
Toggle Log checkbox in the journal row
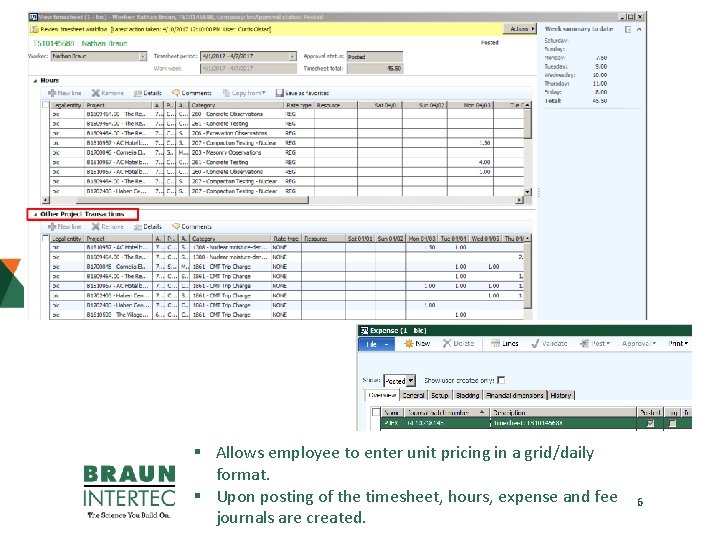coord(673,423)
